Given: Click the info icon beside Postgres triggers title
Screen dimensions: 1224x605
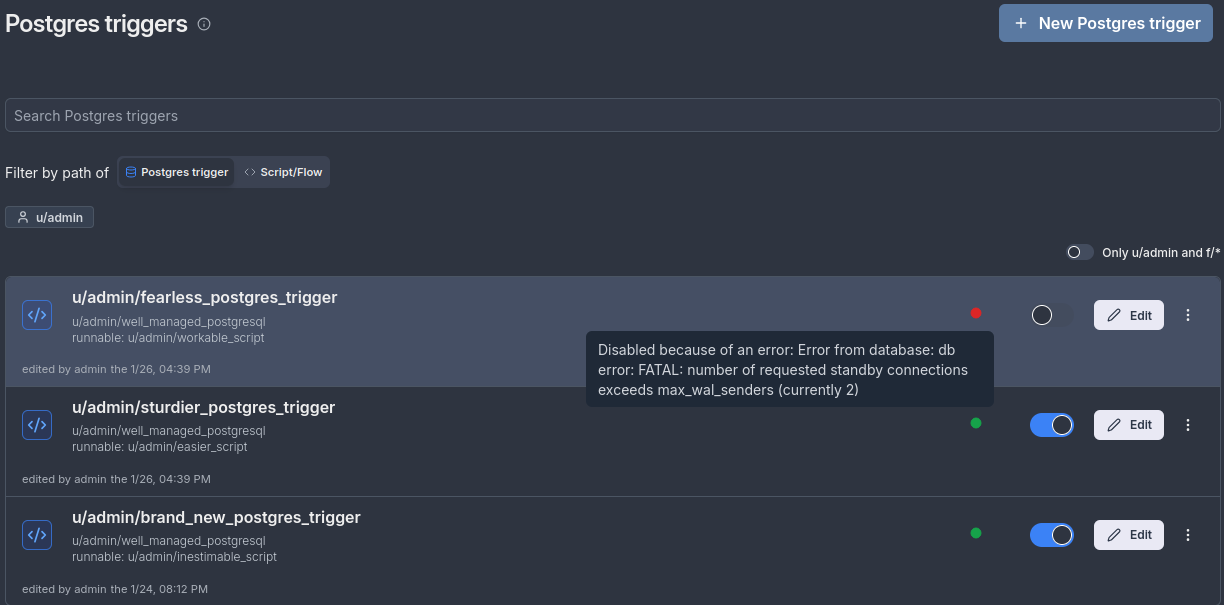Looking at the screenshot, I should coord(204,24).
